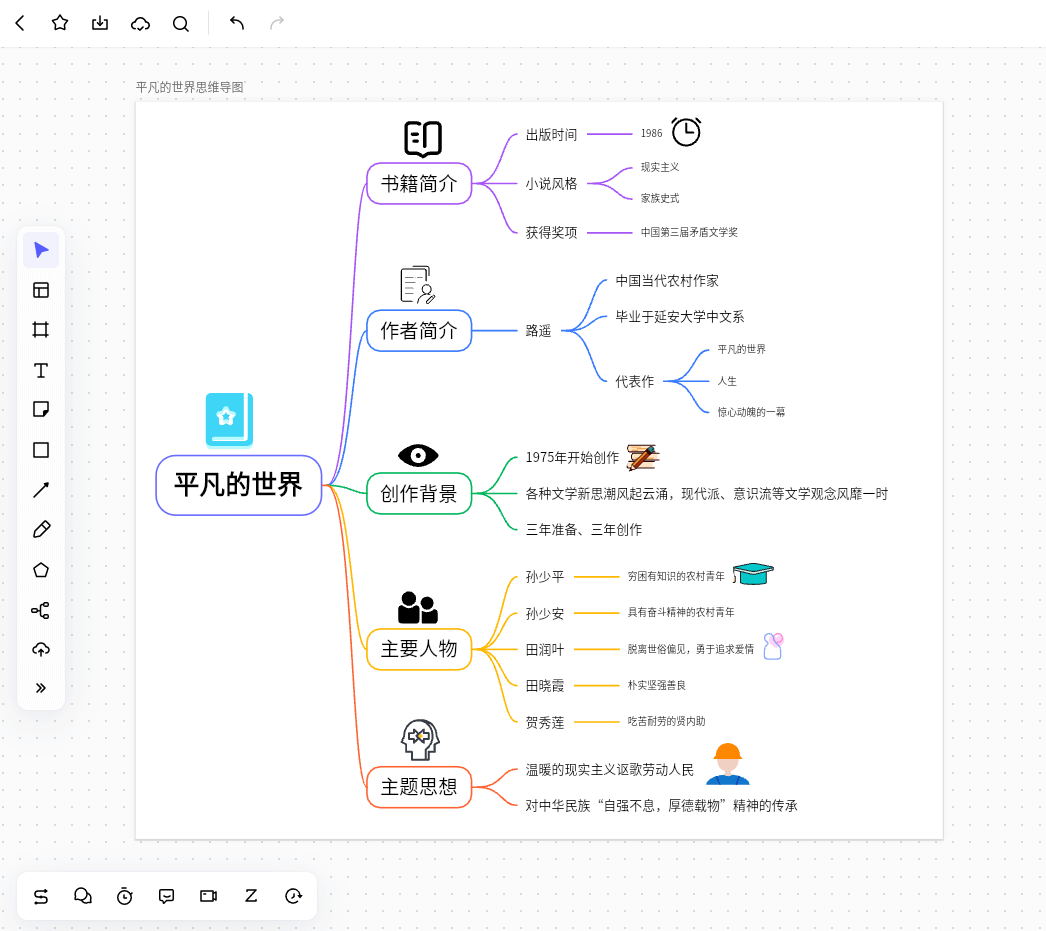Click the 贺秀莲 character node

(544, 722)
